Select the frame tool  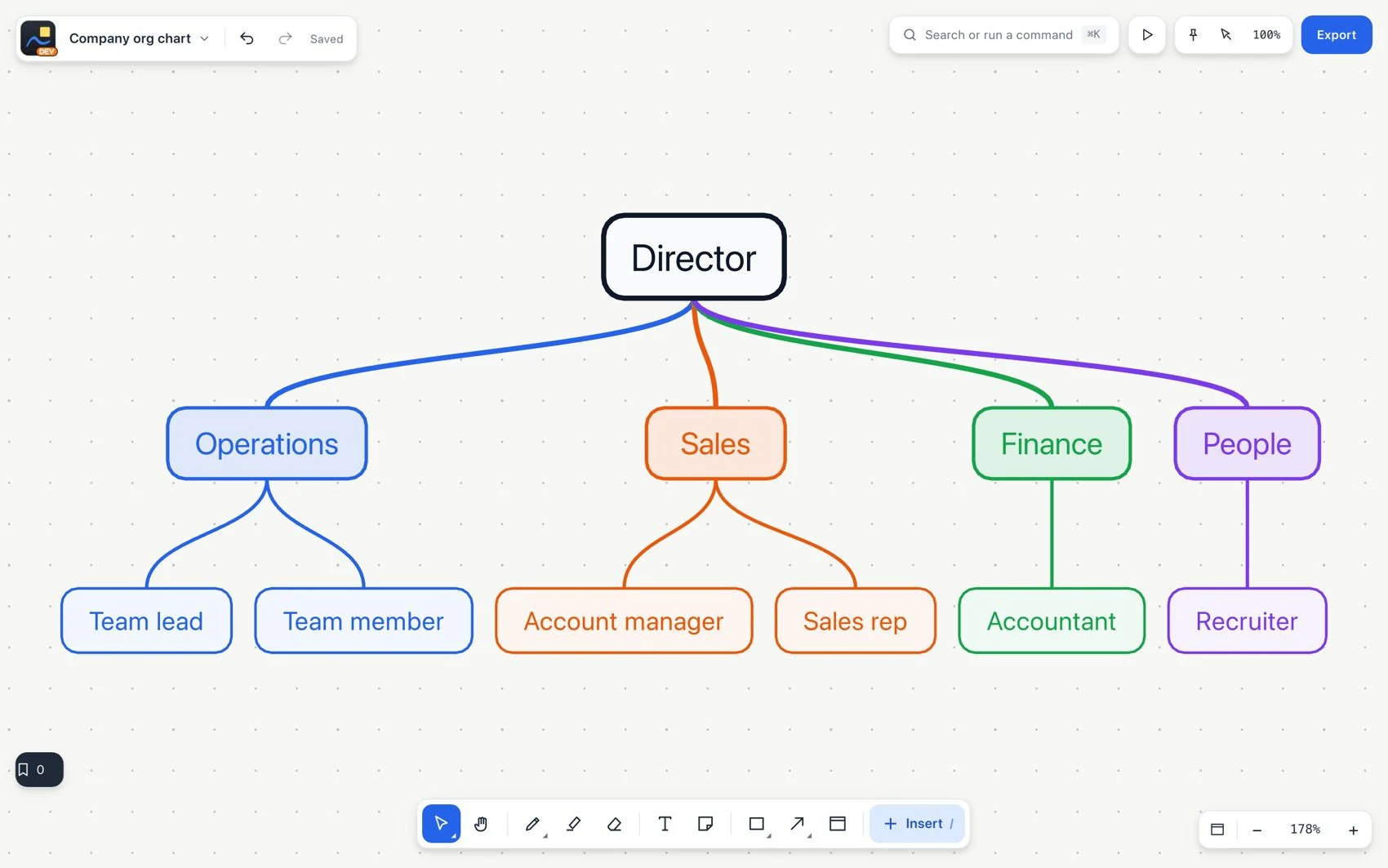838,823
